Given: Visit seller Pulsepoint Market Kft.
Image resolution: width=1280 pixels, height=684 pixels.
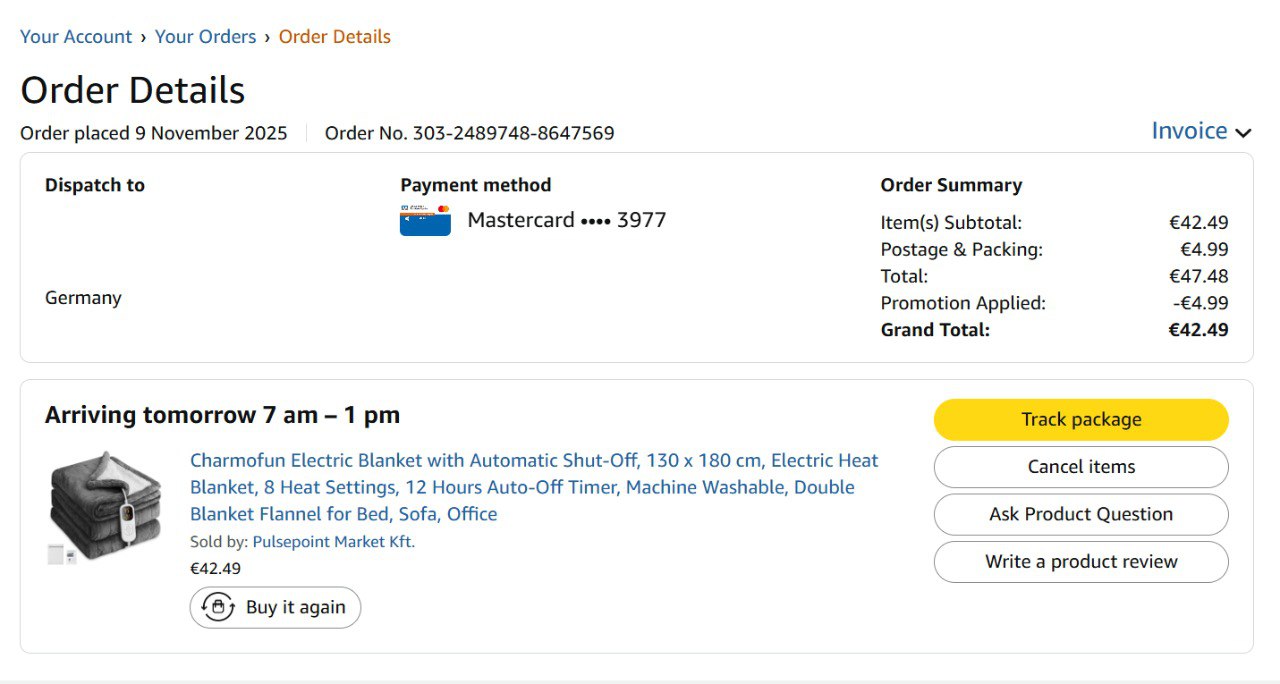Looking at the screenshot, I should (x=333, y=542).
